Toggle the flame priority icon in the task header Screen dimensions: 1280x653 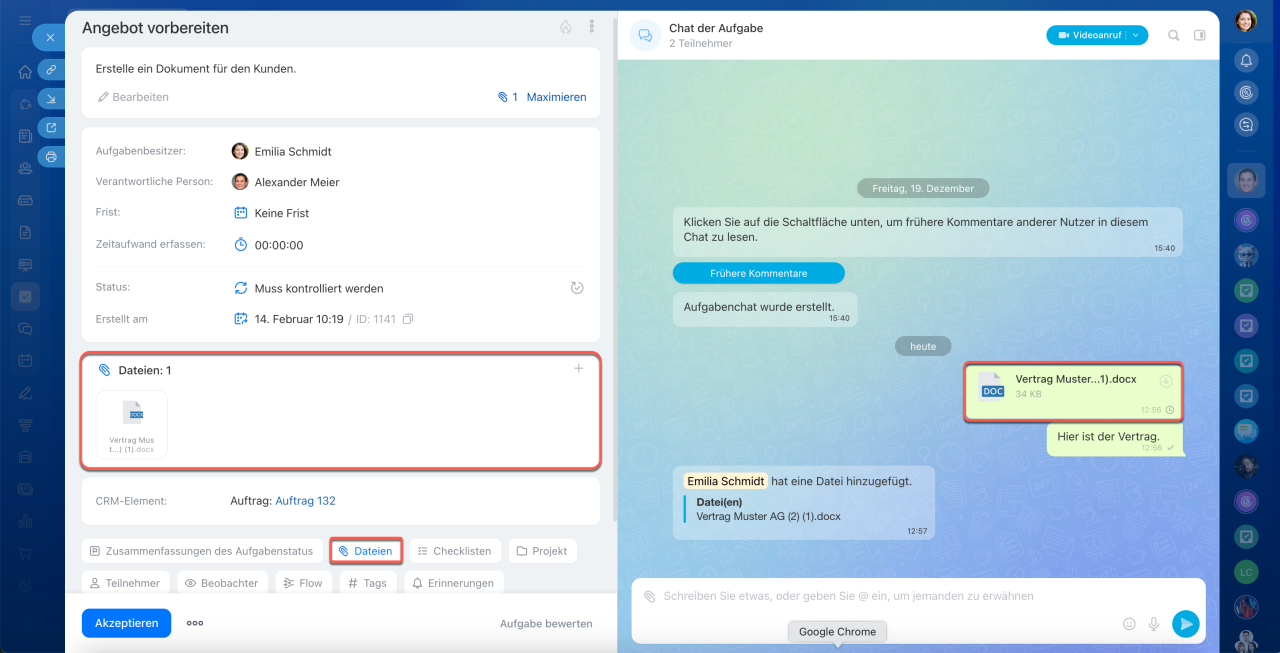pyautogui.click(x=565, y=28)
